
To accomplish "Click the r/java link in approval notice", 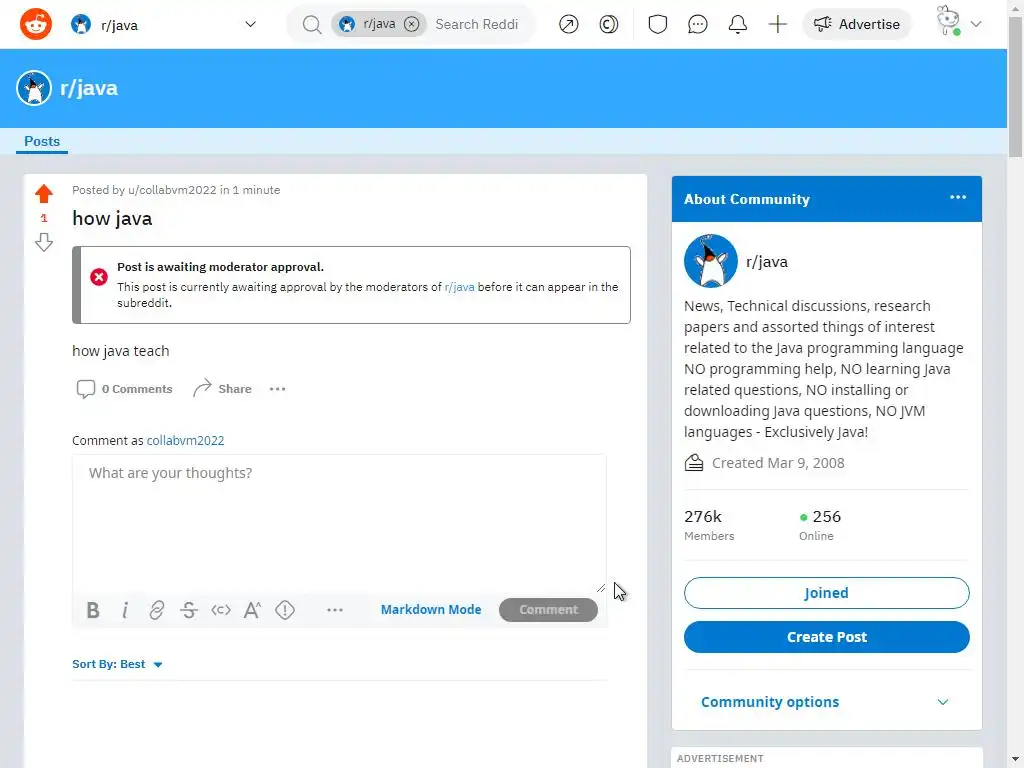I will point(459,287).
